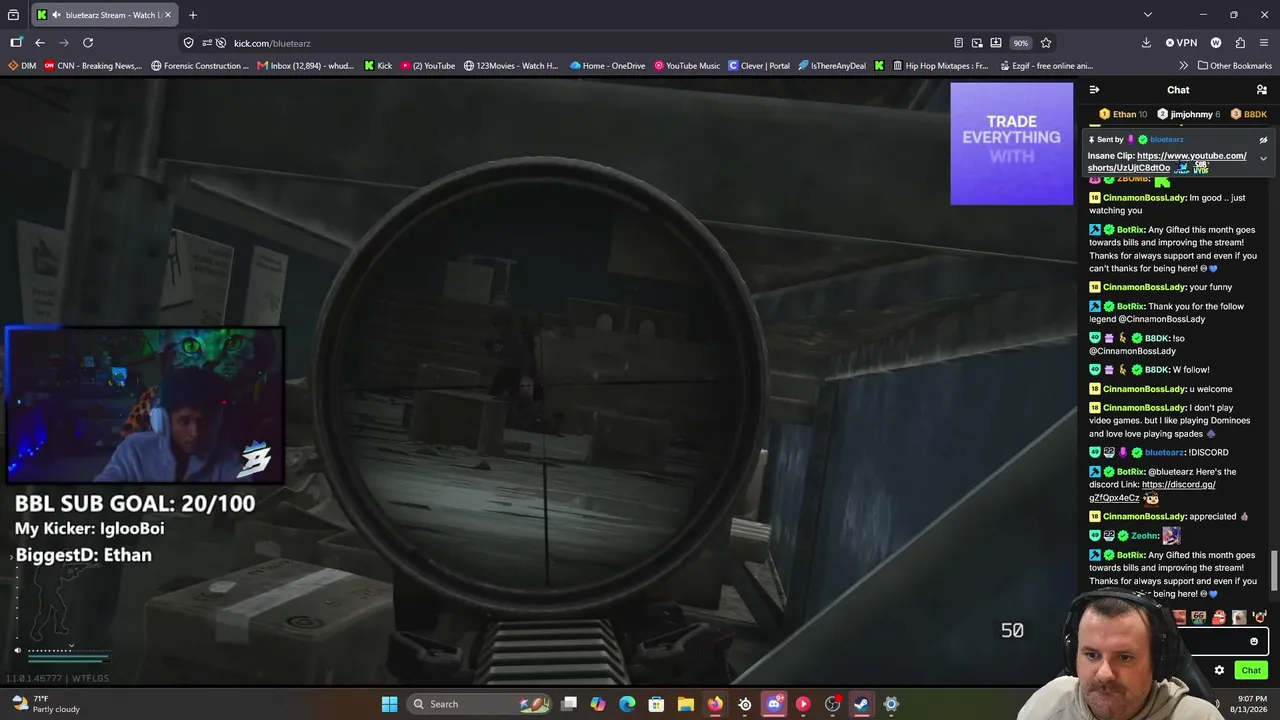Viewport: 1280px width, 720px height.
Task: Click the shield tracking protection icon
Action: [x=188, y=43]
